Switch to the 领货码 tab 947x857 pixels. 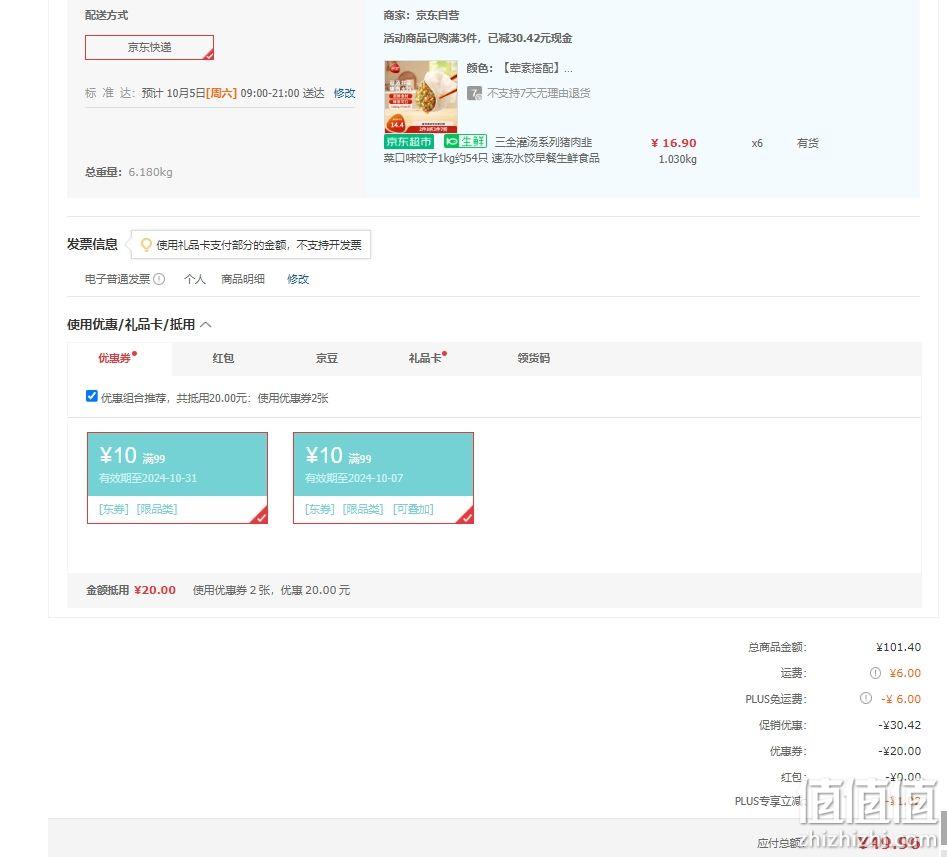click(x=533, y=358)
